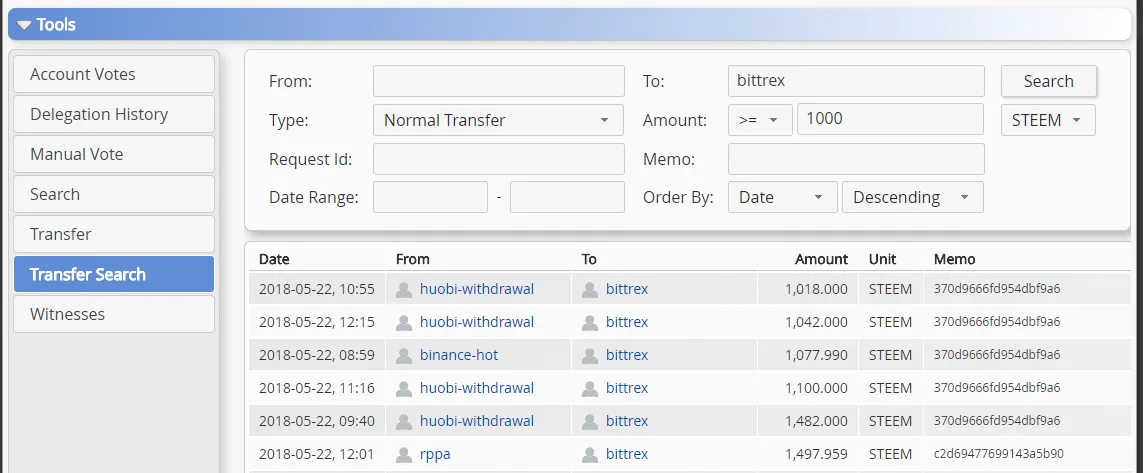Image resolution: width=1143 pixels, height=473 pixels.
Task: Select memo c2d69477699143a5b90
Action: click(x=999, y=454)
